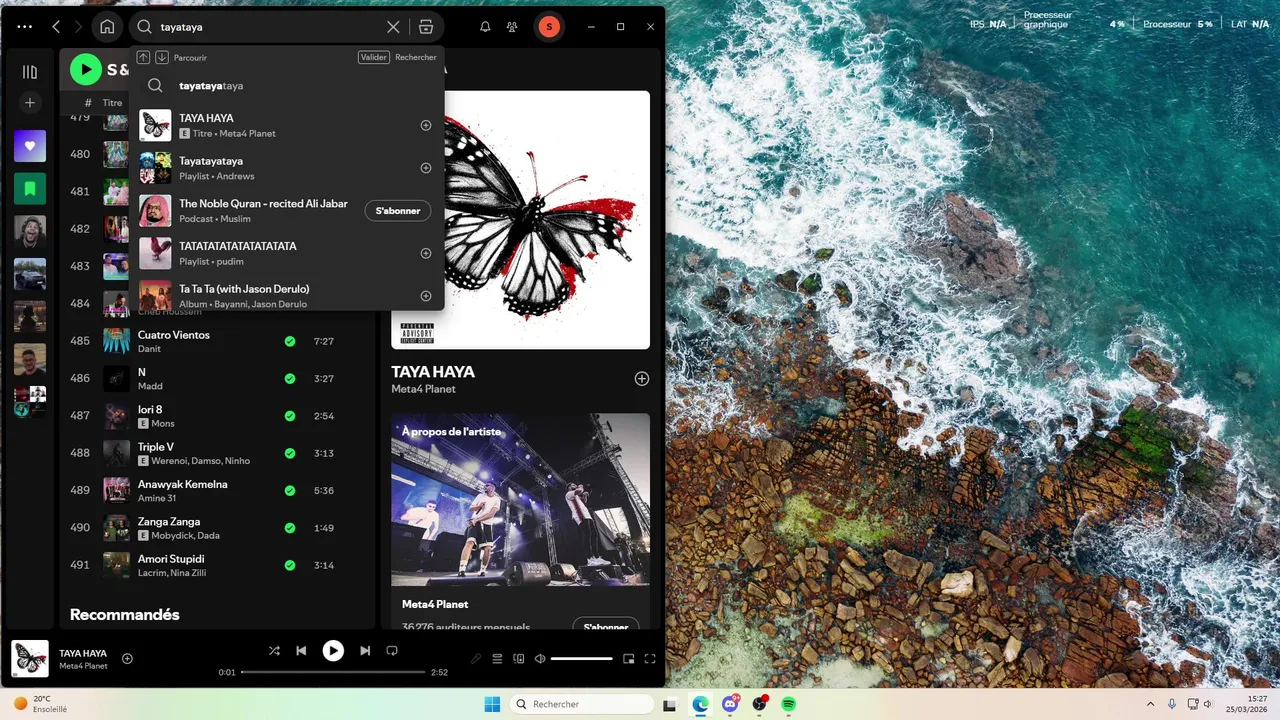Add TAYA HAYA from the right panel
The image size is (1280, 720).
click(642, 379)
